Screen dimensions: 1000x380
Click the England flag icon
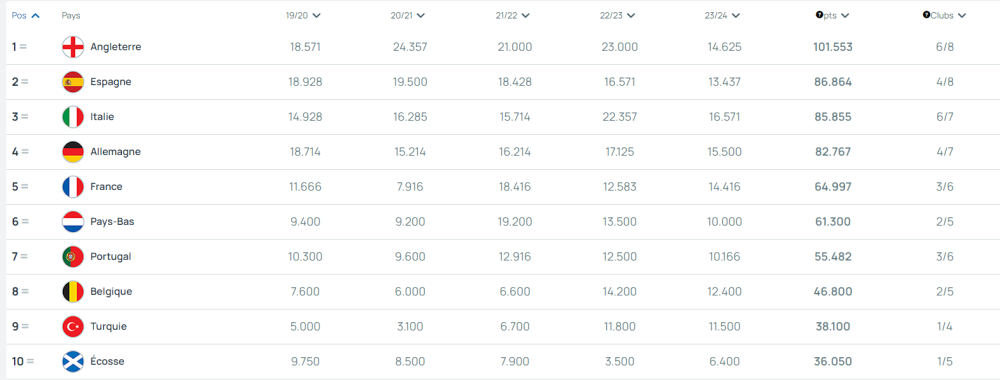(73, 47)
